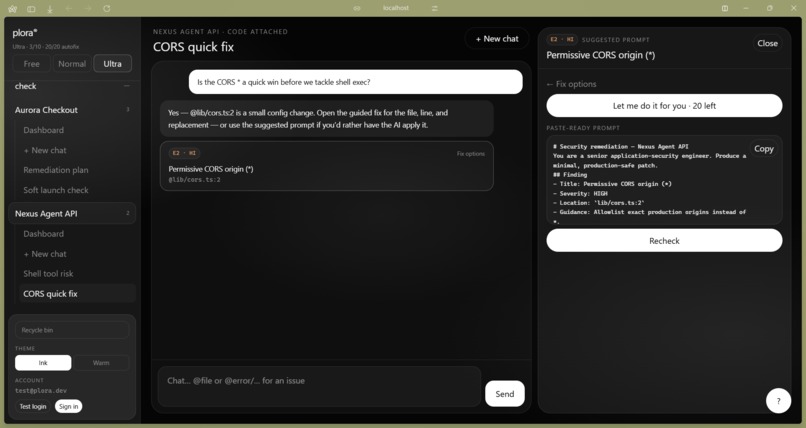
Task: Collapse the 'check' project with minus icon
Action: [x=127, y=86]
